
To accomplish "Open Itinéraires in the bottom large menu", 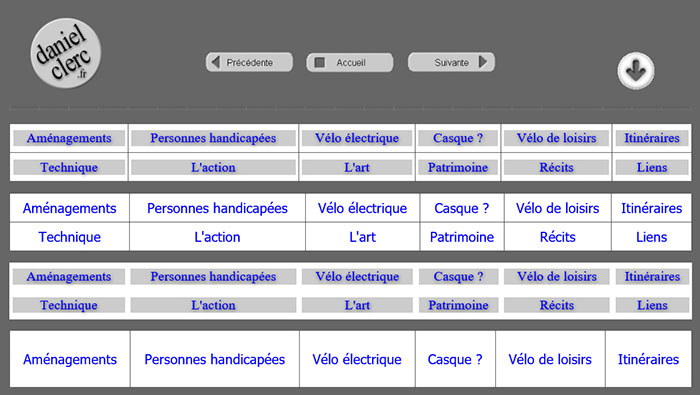I will tap(648, 359).
